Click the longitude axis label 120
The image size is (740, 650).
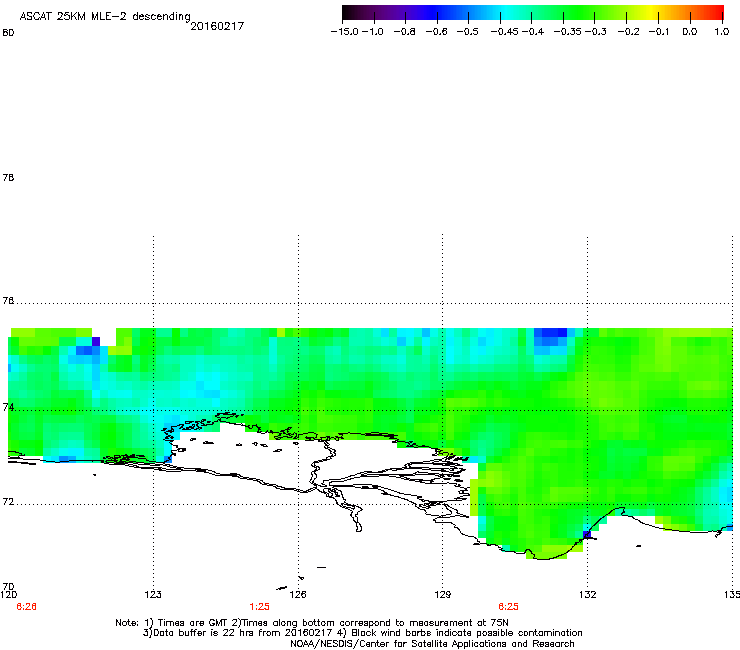point(8,594)
